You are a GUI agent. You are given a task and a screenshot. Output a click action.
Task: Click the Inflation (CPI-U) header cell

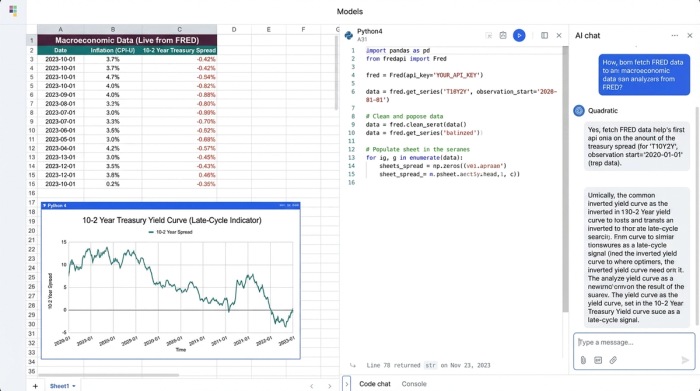112,50
